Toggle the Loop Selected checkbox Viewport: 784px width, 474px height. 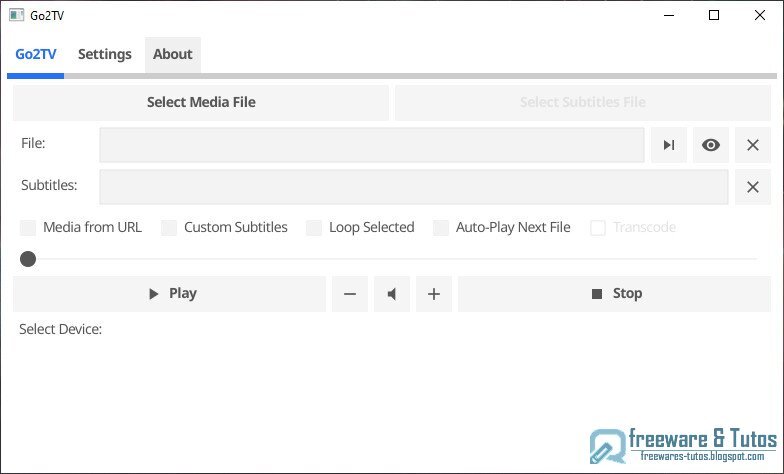point(315,228)
